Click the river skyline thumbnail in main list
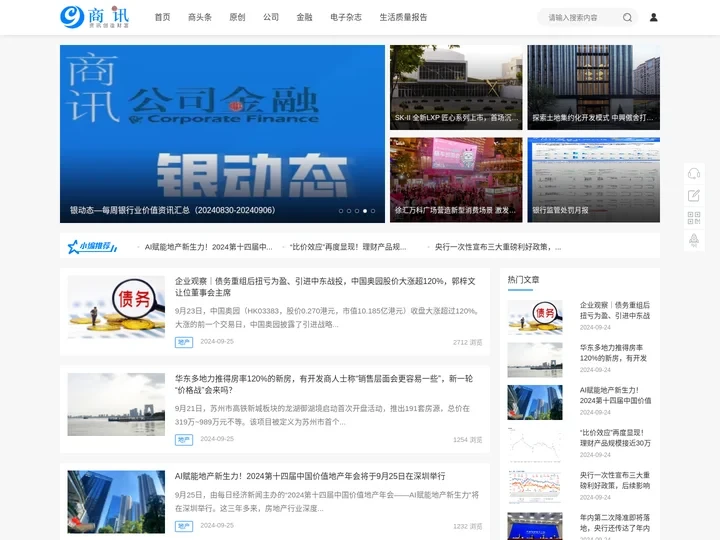Screen dimensions: 720x540 [x=116, y=405]
